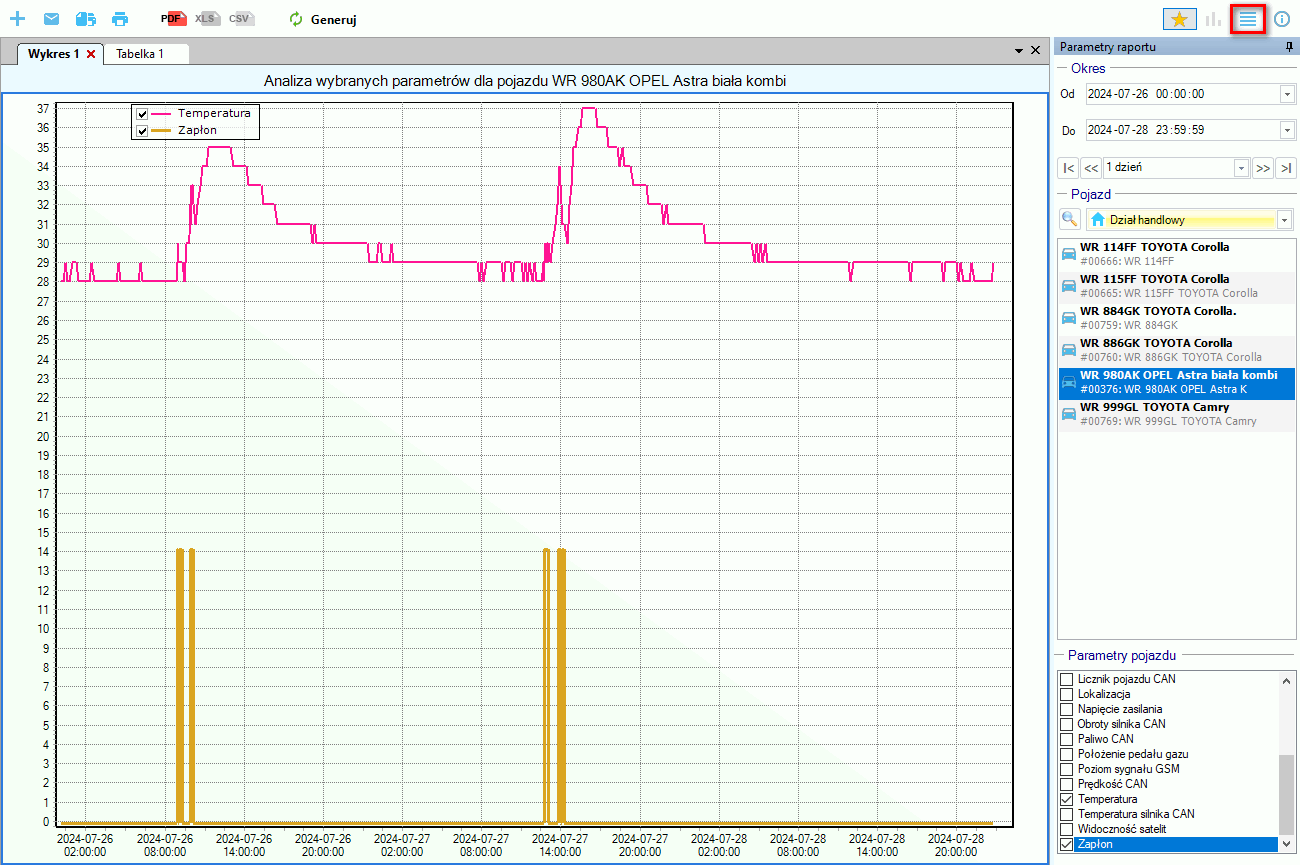1300x865 pixels.
Task: Click parameter list scroll down arrow
Action: (1287, 844)
